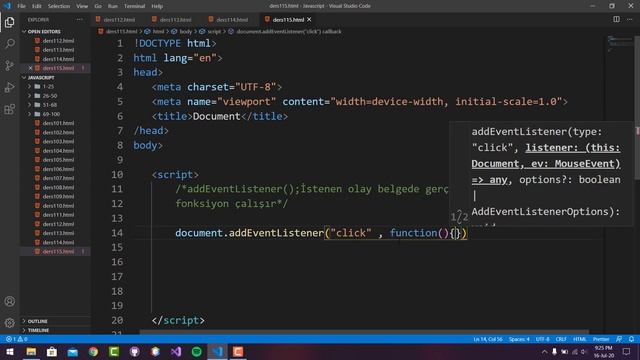The width and height of the screenshot is (640, 360).
Task: Open Spotify from the taskbar
Action: click(x=196, y=351)
